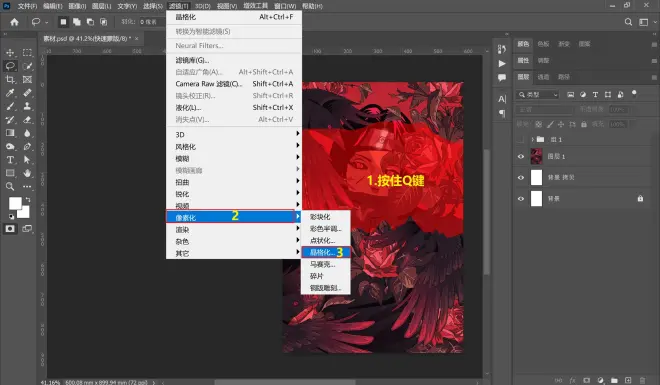Image resolution: width=660 pixels, height=385 pixels.
Task: Select the Rectangular Marquee tool
Action: click(x=27, y=53)
